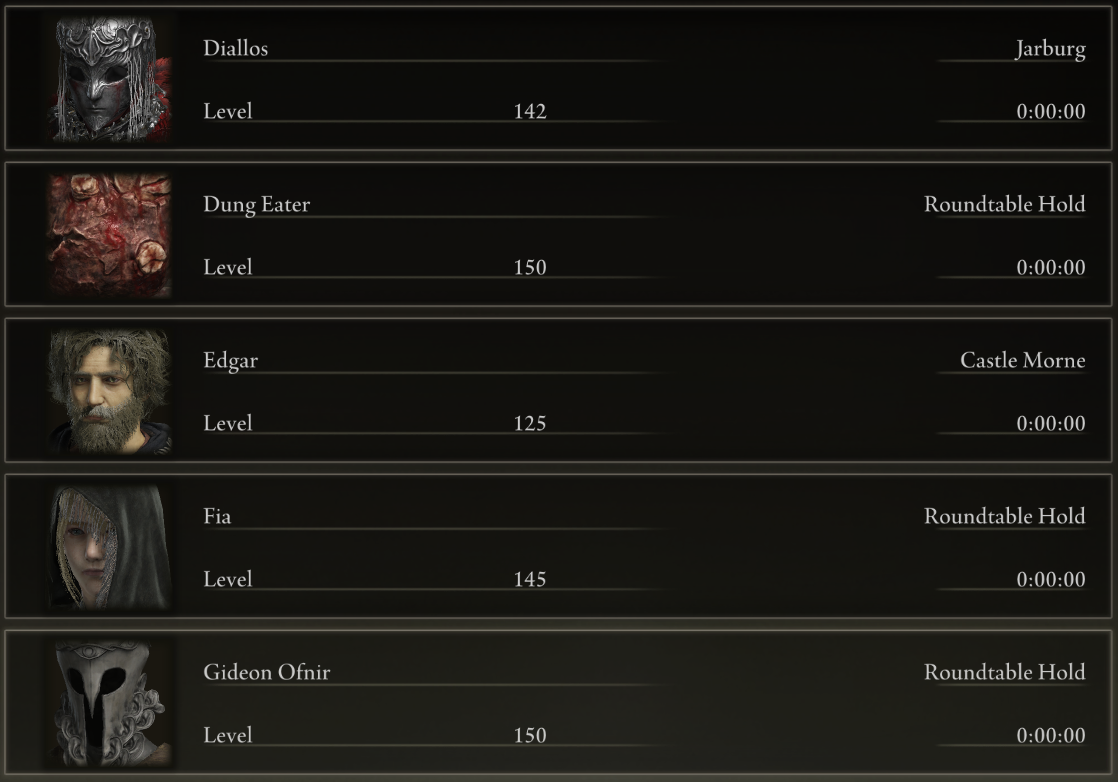
Task: Click the Castle Morne location text
Action: (1022, 360)
